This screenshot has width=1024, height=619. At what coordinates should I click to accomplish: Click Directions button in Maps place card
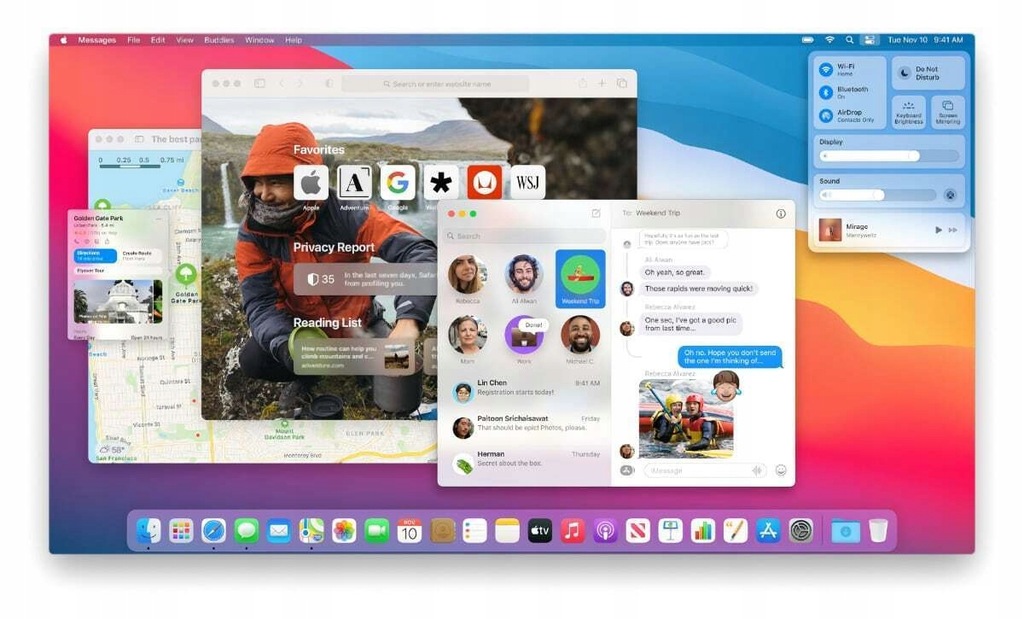pyautogui.click(x=95, y=255)
